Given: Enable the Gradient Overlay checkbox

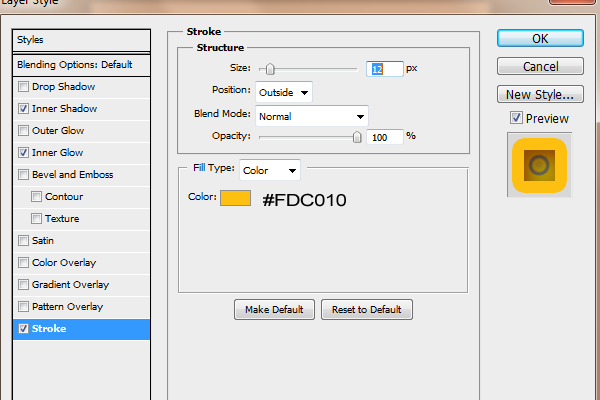Looking at the screenshot, I should click(x=23, y=285).
